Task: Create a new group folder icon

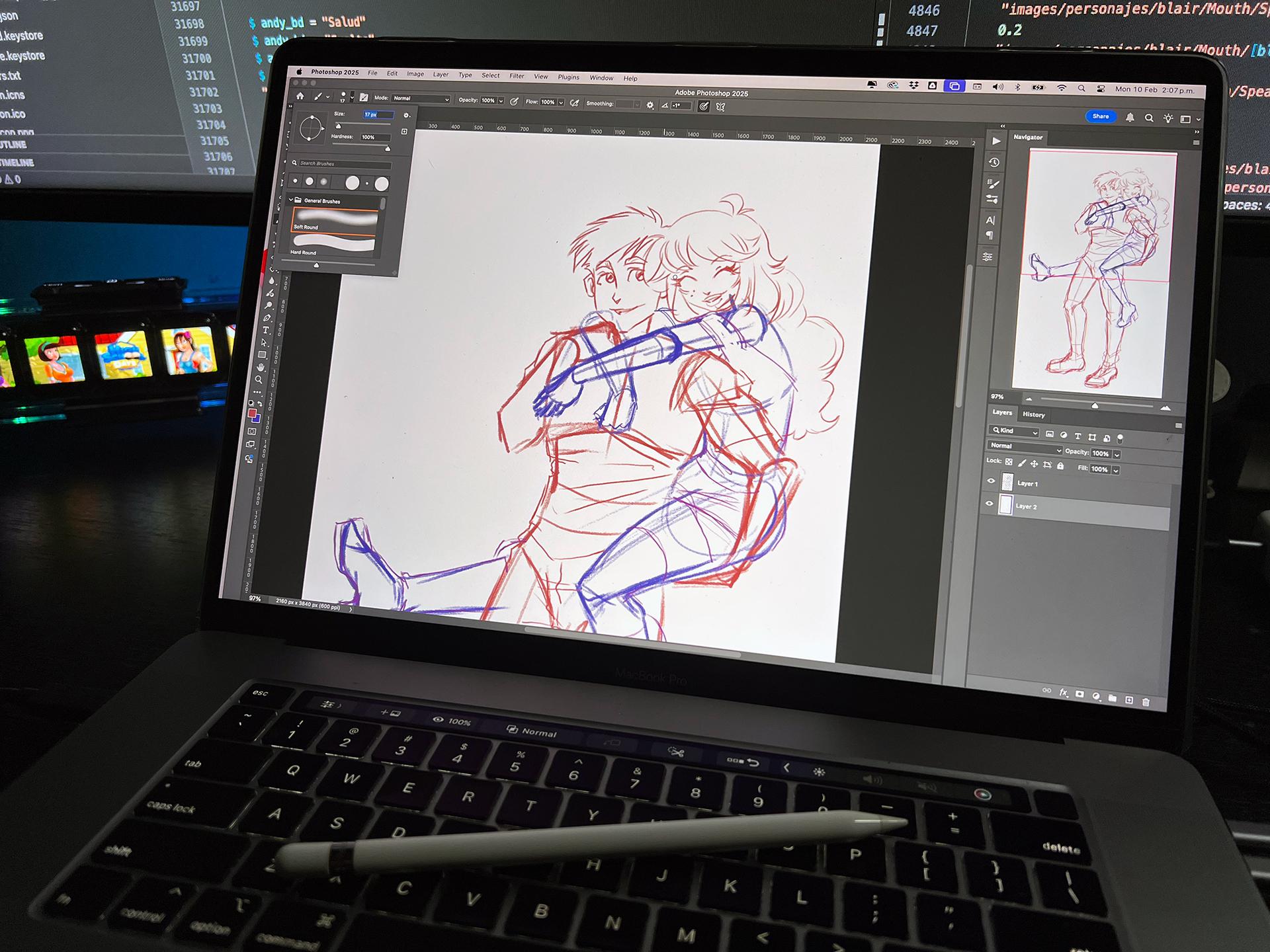Action: (x=1113, y=698)
